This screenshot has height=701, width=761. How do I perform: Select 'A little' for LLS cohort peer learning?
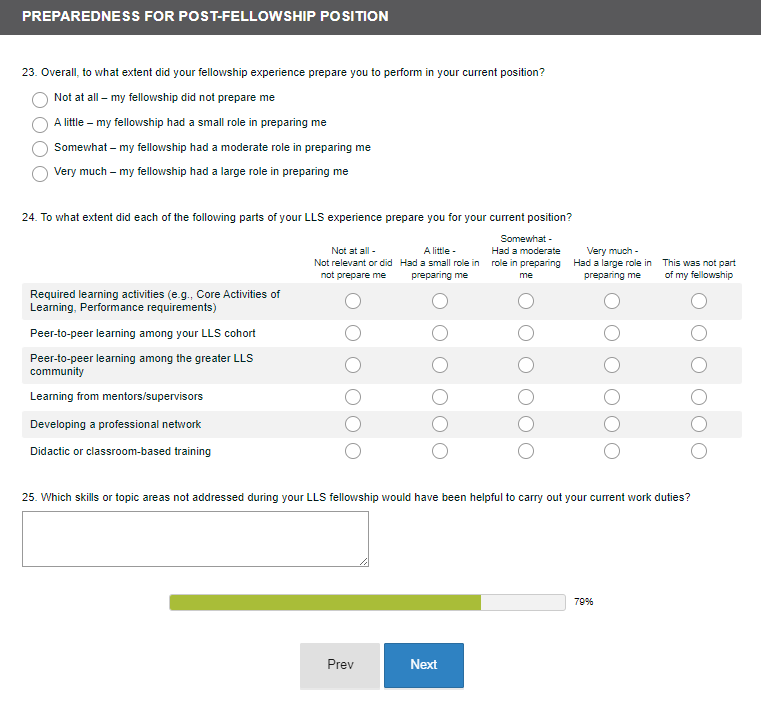tap(440, 333)
